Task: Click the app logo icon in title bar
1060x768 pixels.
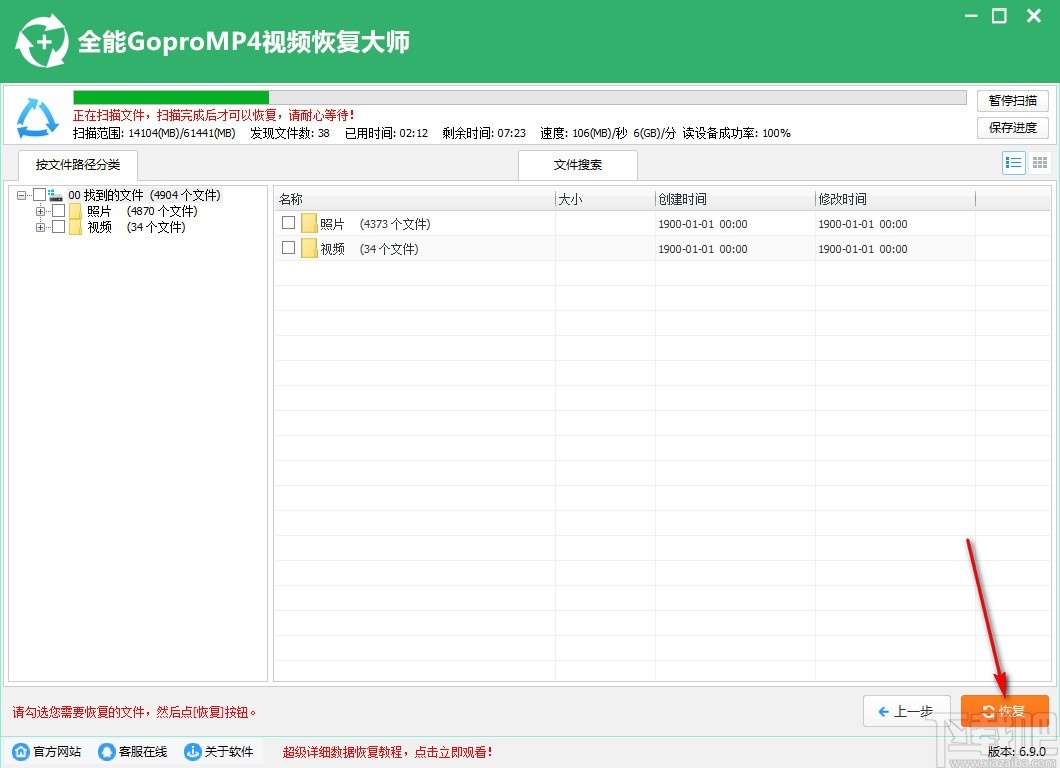Action: pyautogui.click(x=42, y=42)
